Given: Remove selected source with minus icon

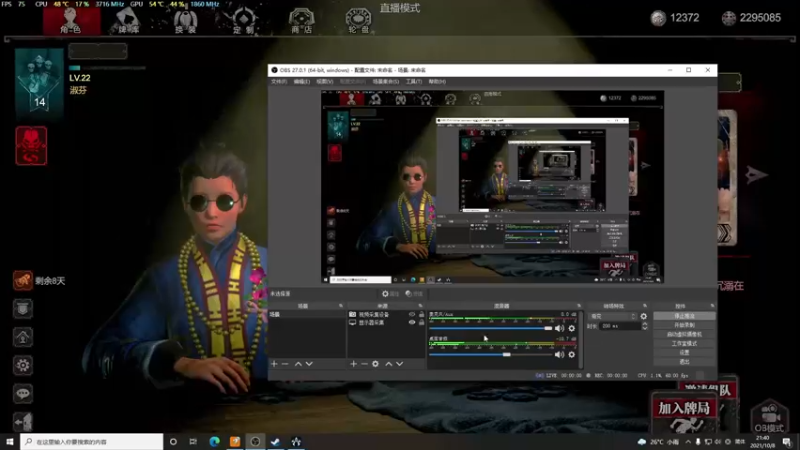Looking at the screenshot, I should click(364, 364).
